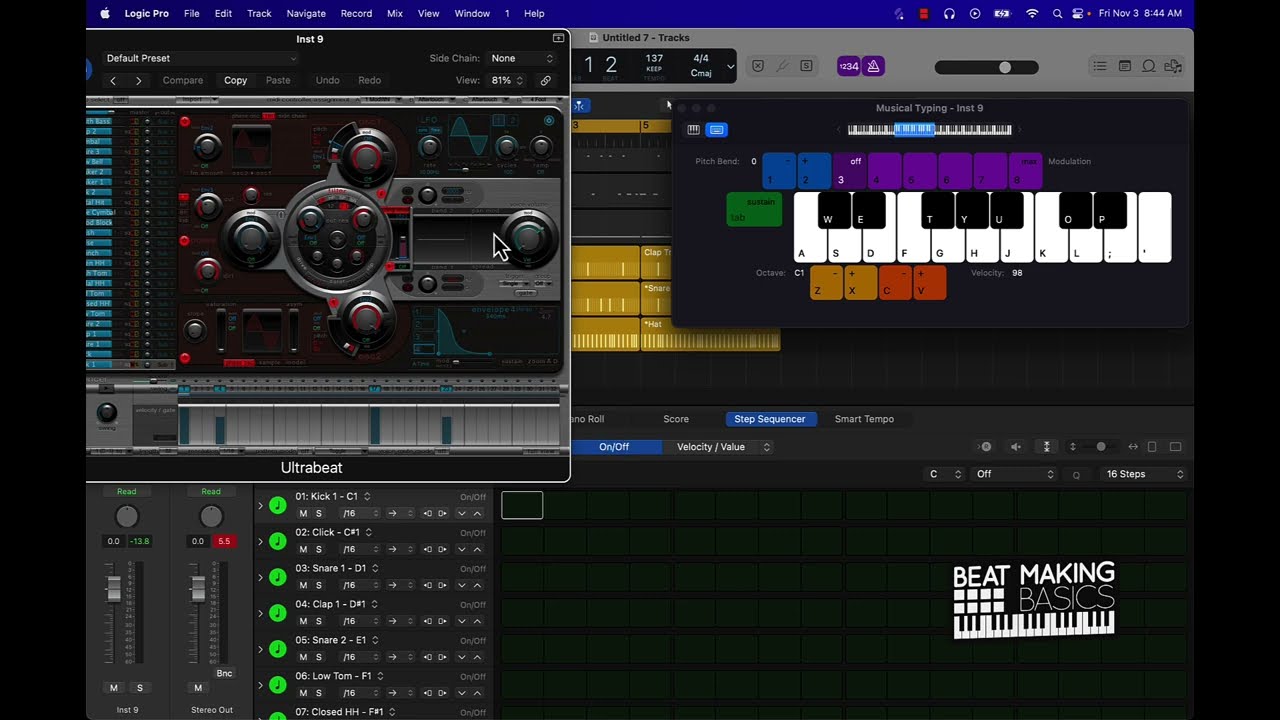
Task: Open the List Editors icon in toolbar
Action: tap(1100, 66)
